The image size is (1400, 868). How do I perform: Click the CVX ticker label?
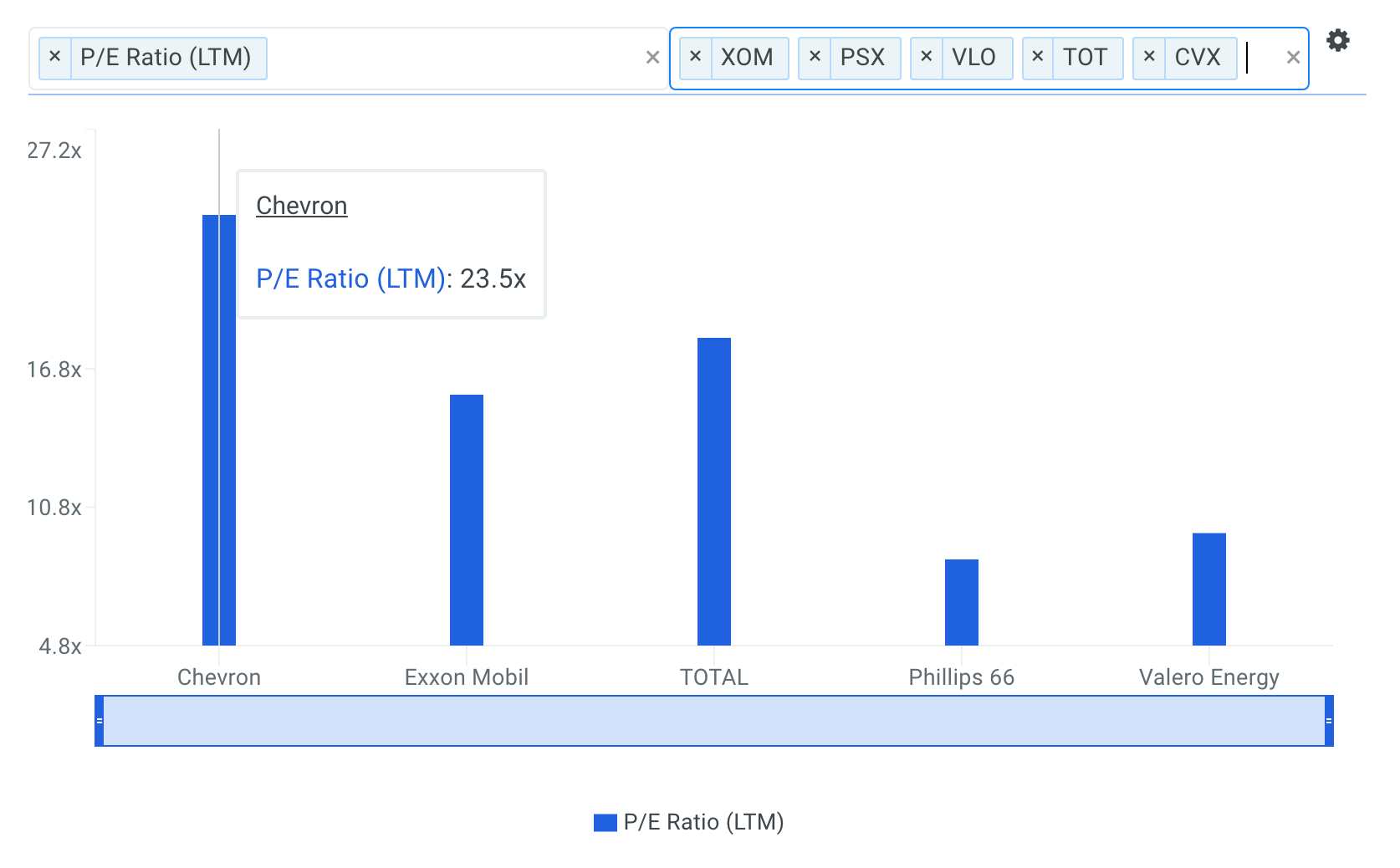pyautogui.click(x=1198, y=58)
